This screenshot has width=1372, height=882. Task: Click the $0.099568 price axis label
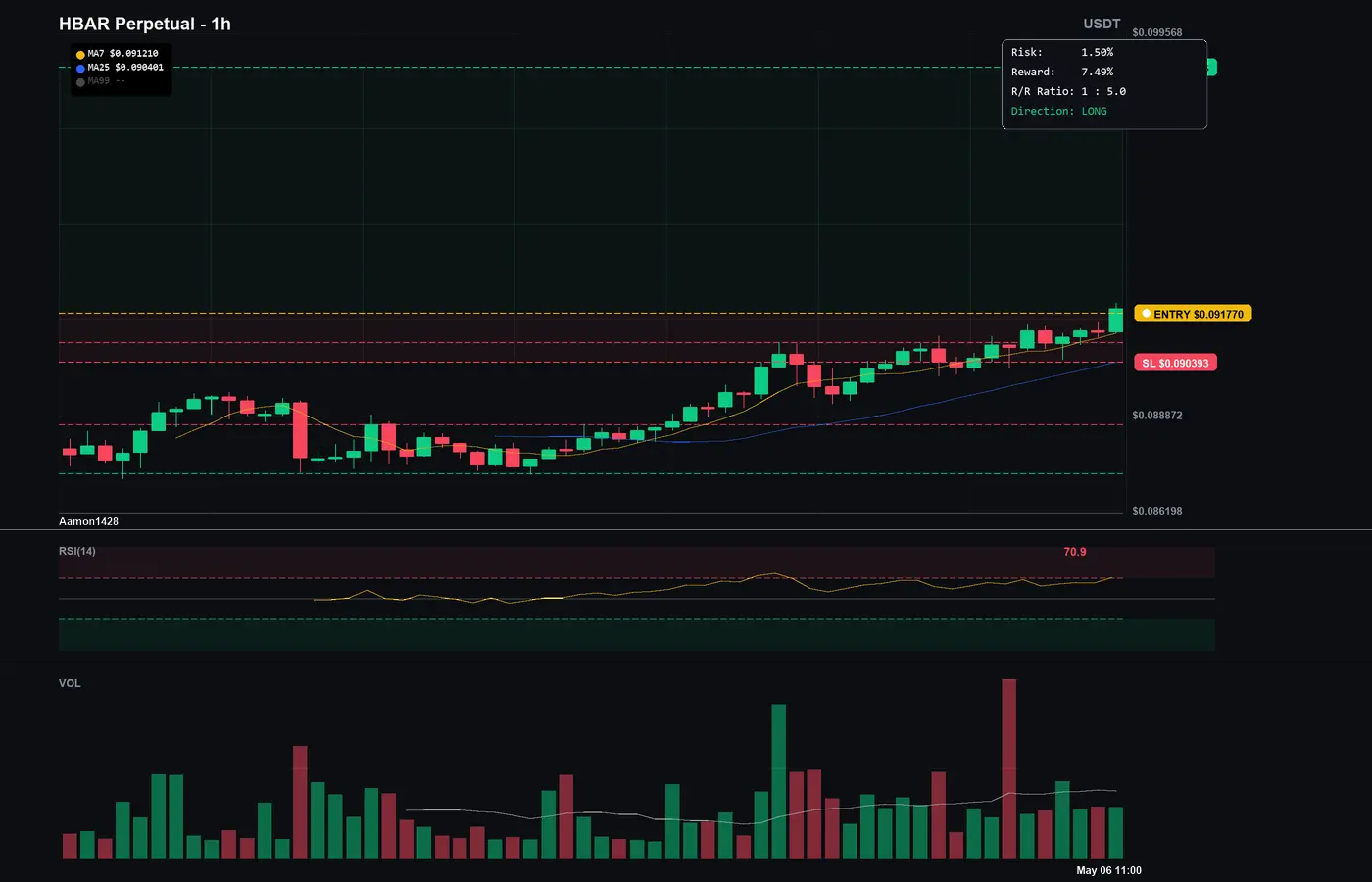pyautogui.click(x=1157, y=32)
